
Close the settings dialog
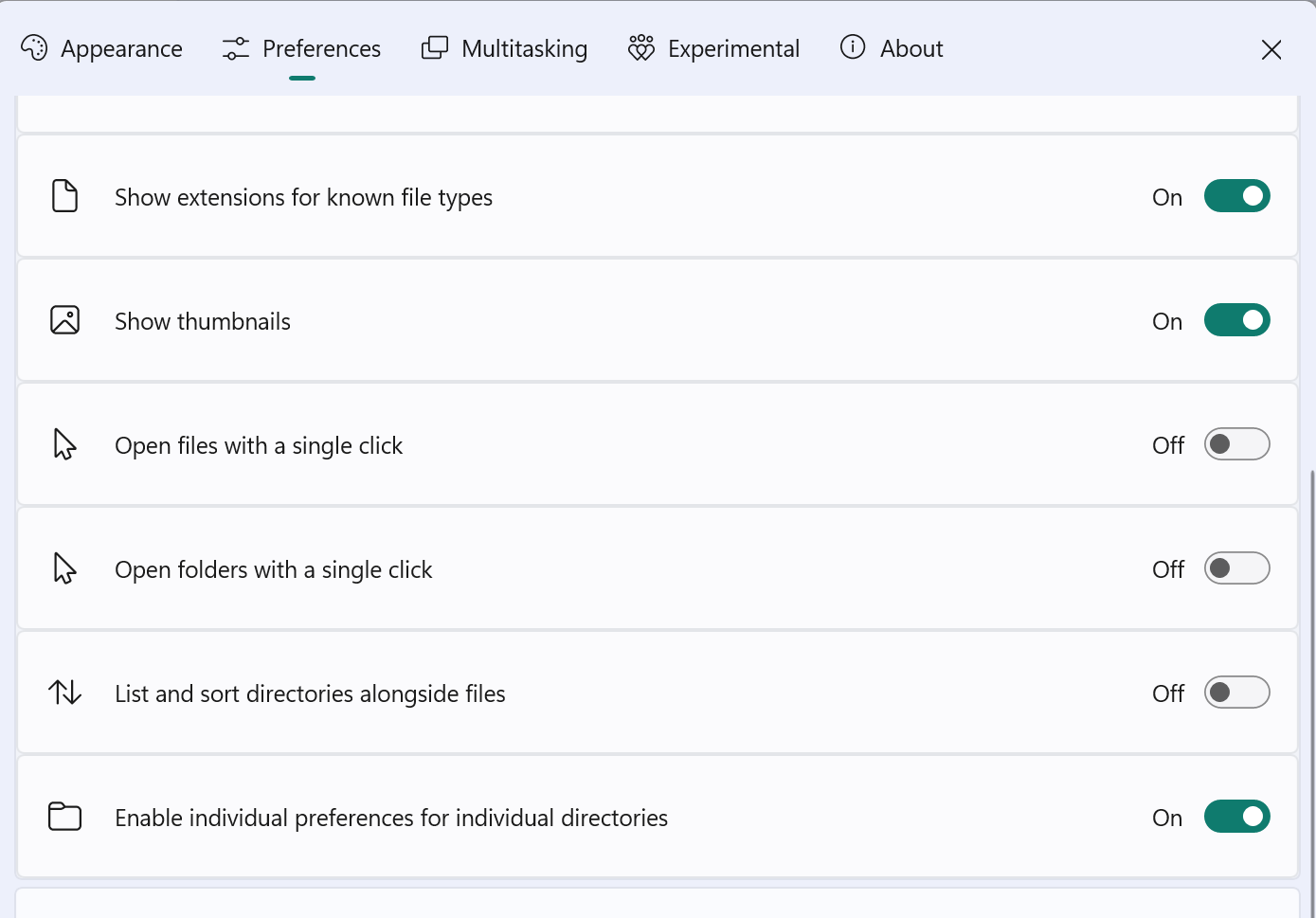pos(1271,49)
